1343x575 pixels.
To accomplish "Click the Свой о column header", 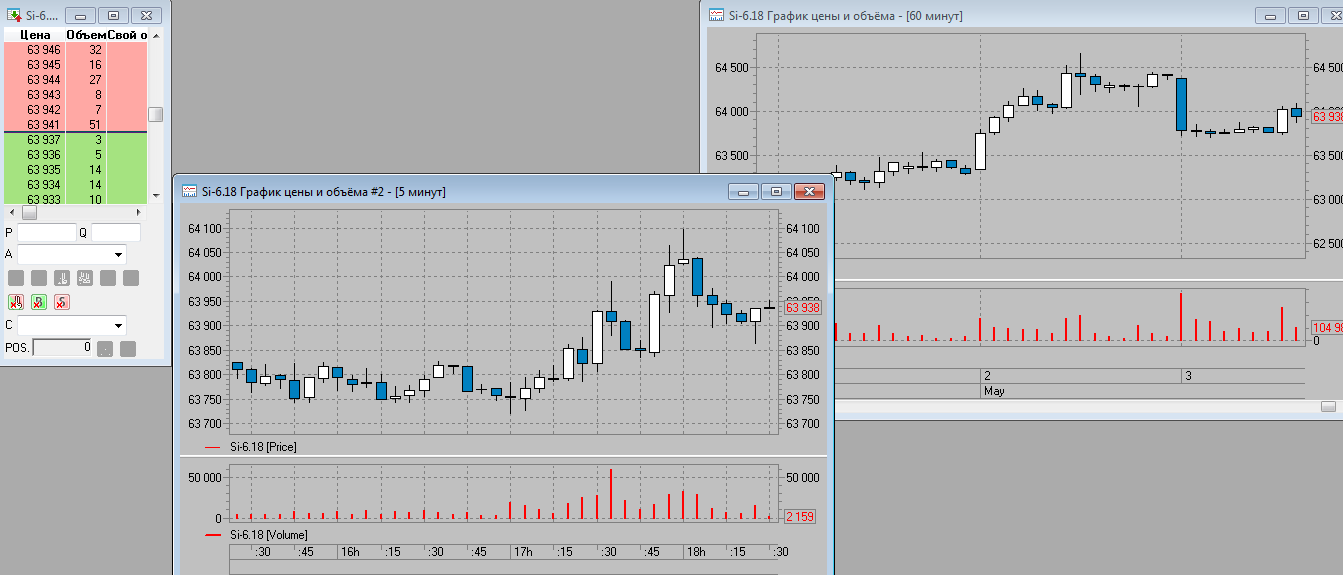I will click(127, 35).
